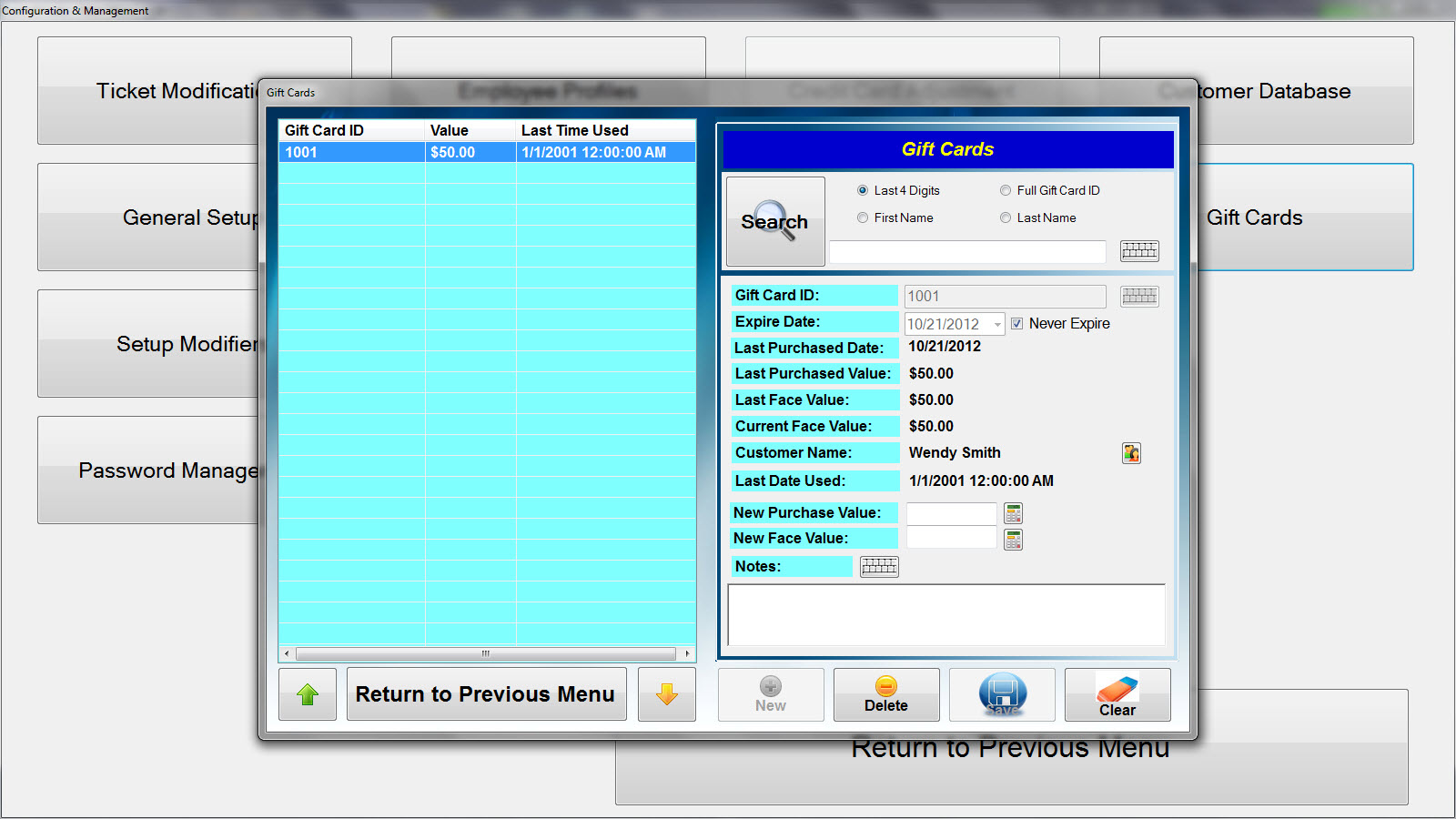
Task: Select the Last 4 Digits radio option
Action: [863, 190]
